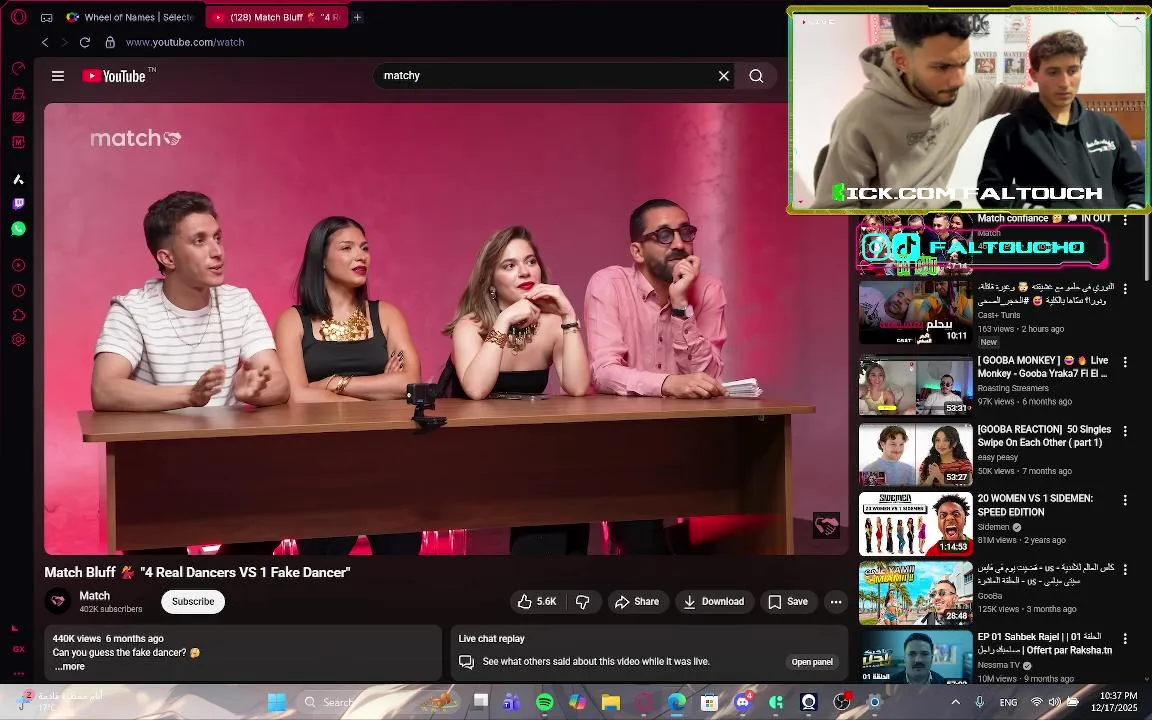Click the padlock site security icon
This screenshot has height=720, width=1152.
[x=110, y=43]
